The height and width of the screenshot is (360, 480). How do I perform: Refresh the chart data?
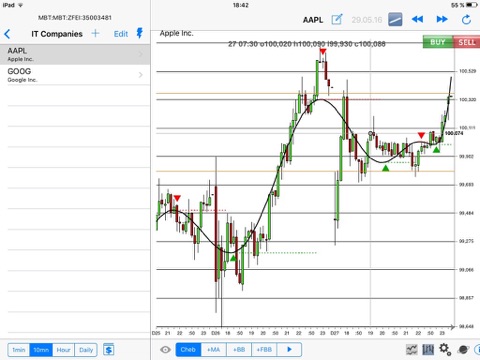pyautogui.click(x=466, y=19)
